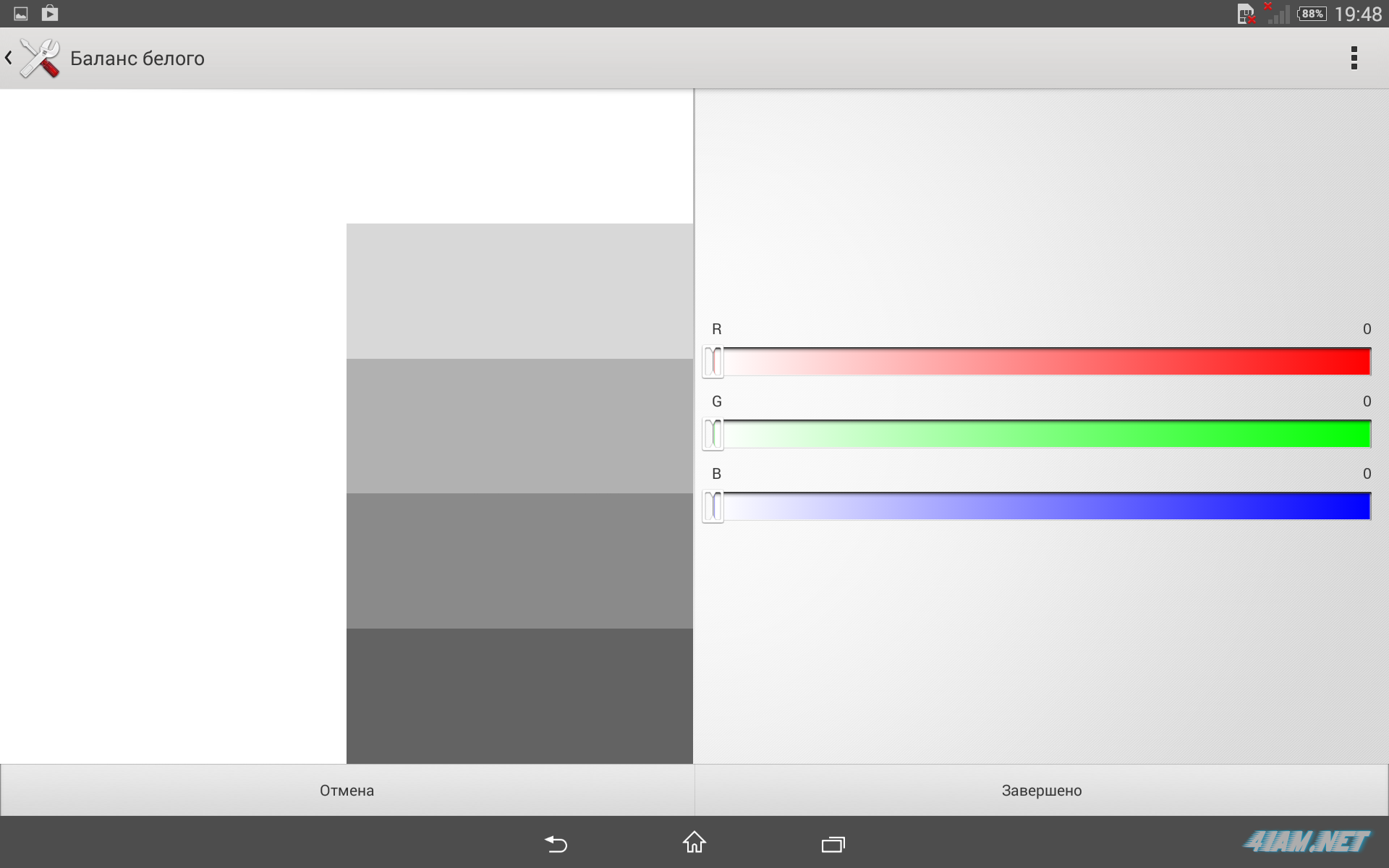This screenshot has height=868, width=1389.
Task: Tap the Android home navigation button
Action: [x=694, y=842]
